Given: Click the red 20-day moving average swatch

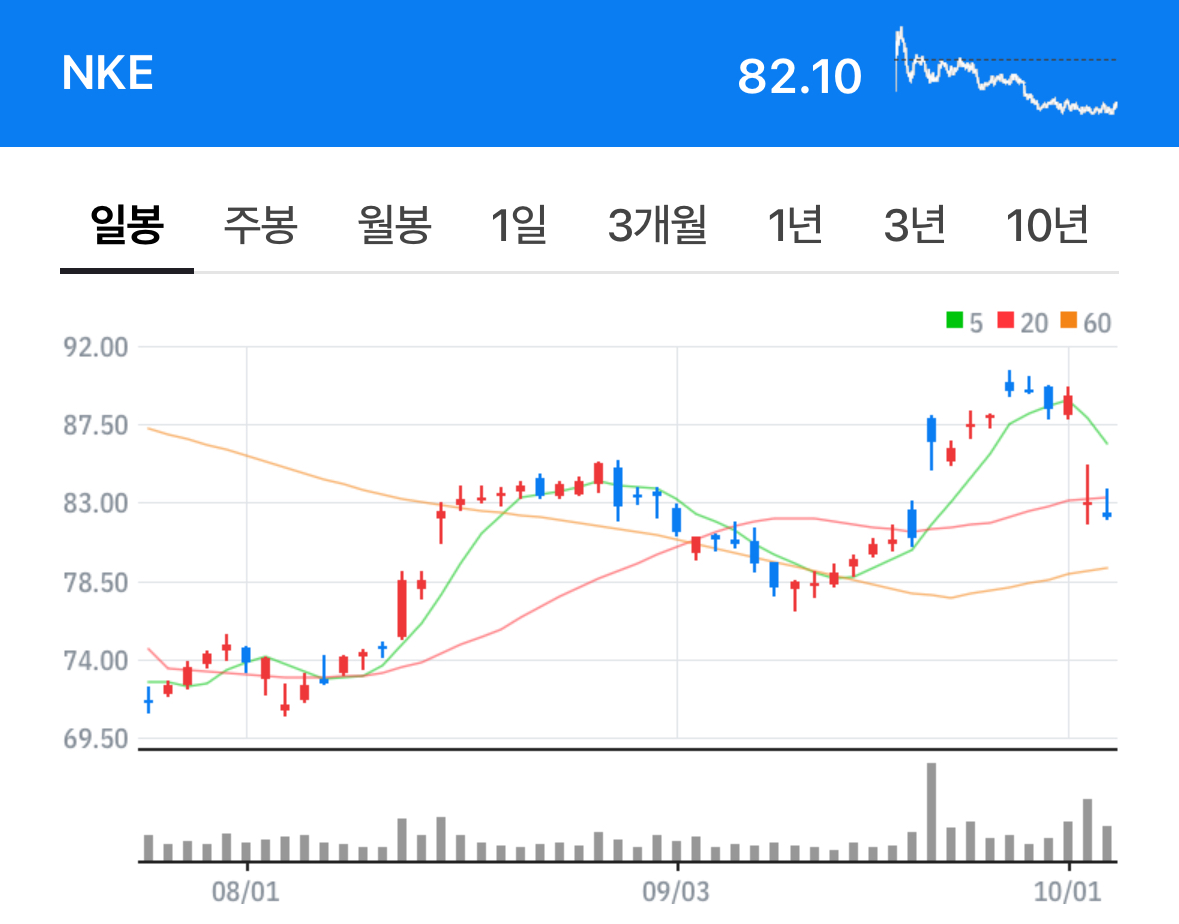Looking at the screenshot, I should 1005,320.
